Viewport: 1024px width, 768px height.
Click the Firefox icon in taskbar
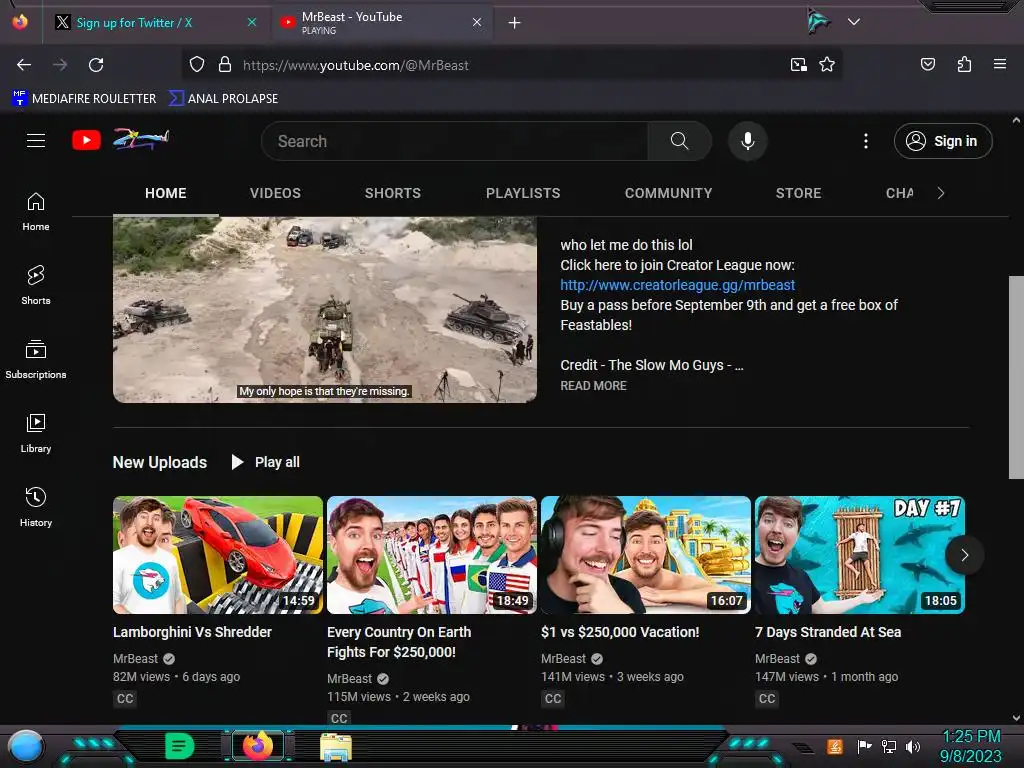click(x=258, y=745)
